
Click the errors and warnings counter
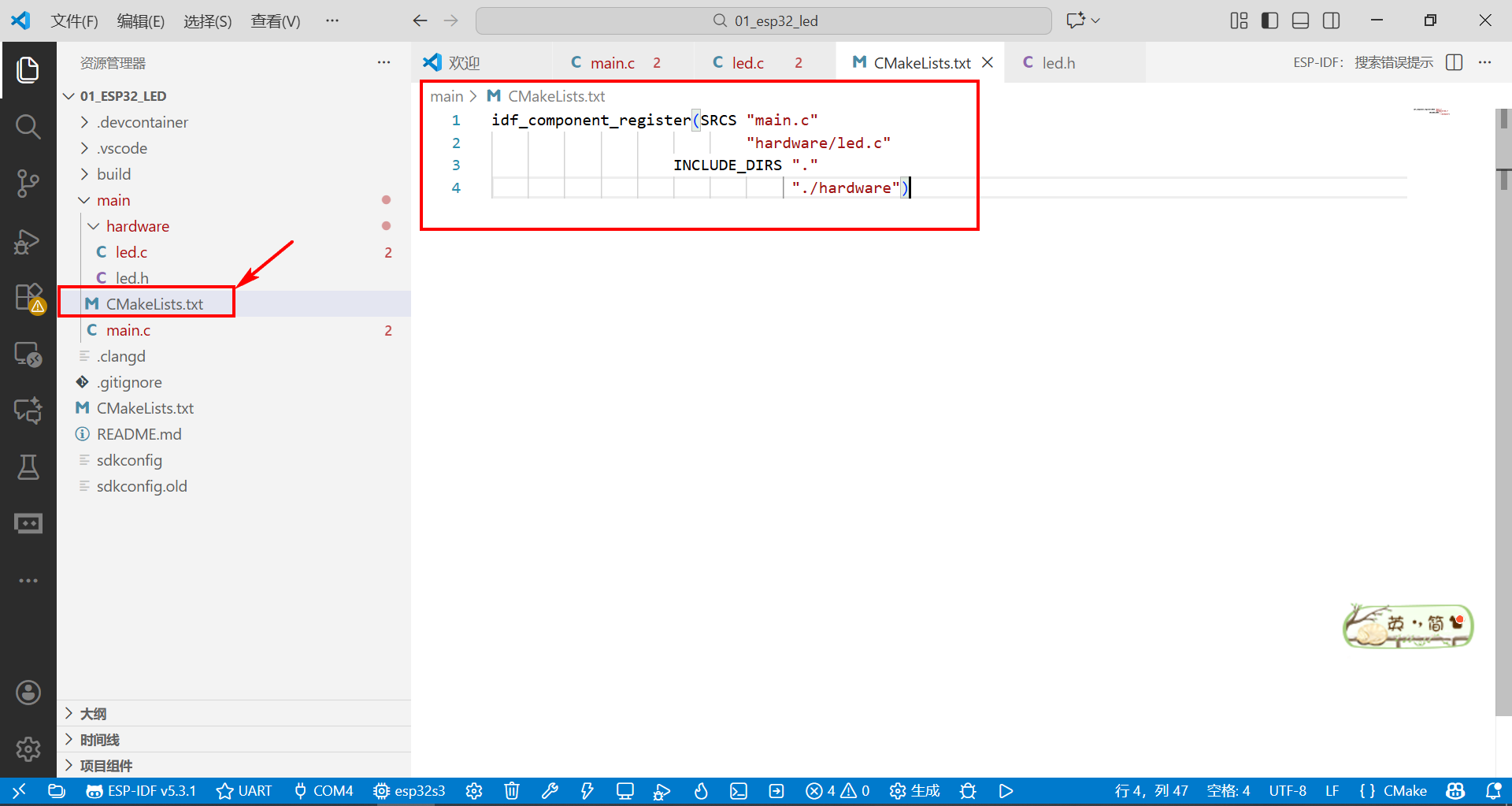[x=838, y=790]
